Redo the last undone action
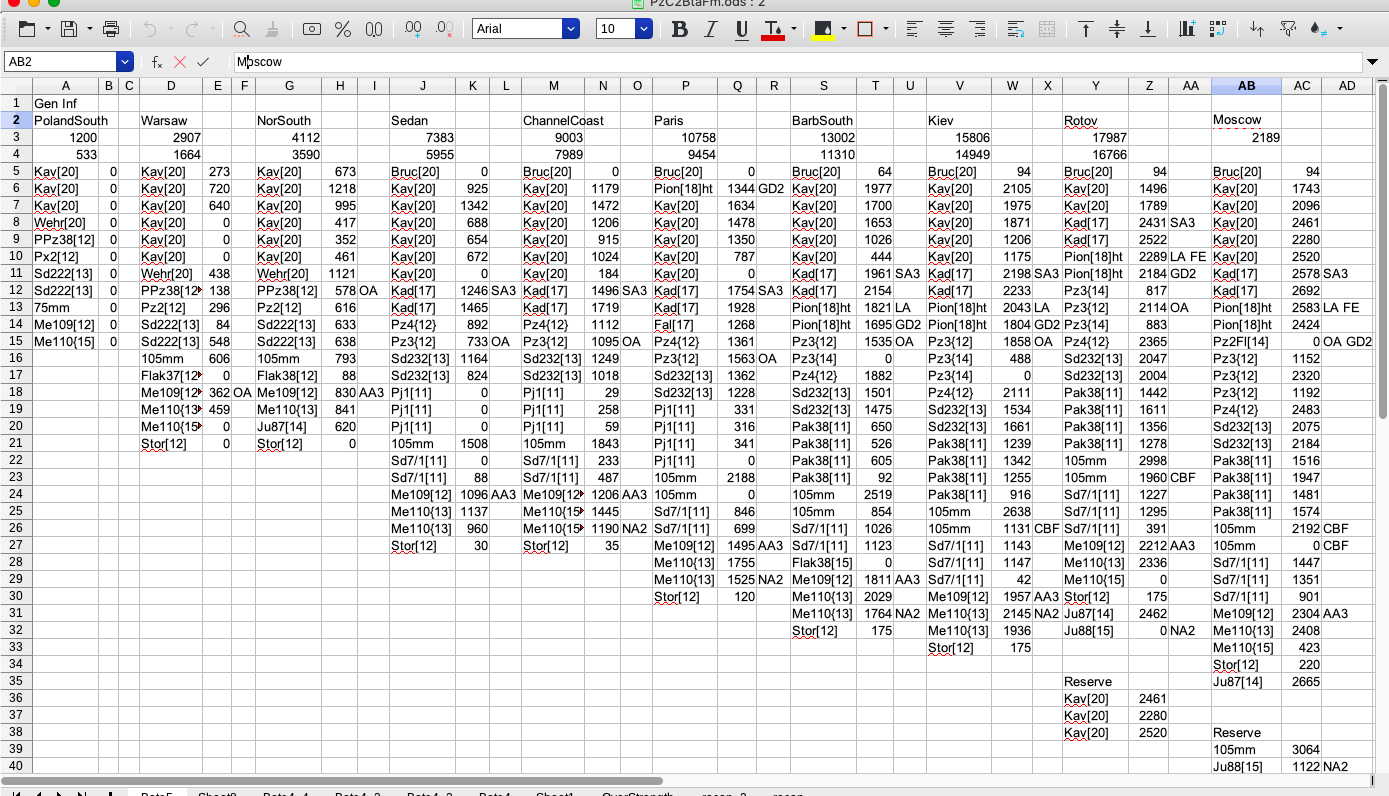Image resolution: width=1389 pixels, height=796 pixels. click(x=192, y=29)
